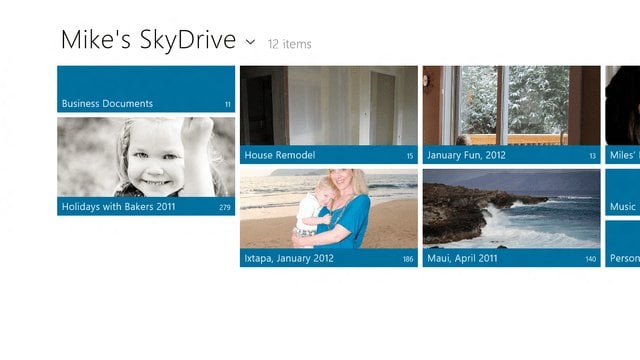Click the 13 count on January Fun tile
Viewport: 640px width, 360px height.
coord(593,156)
